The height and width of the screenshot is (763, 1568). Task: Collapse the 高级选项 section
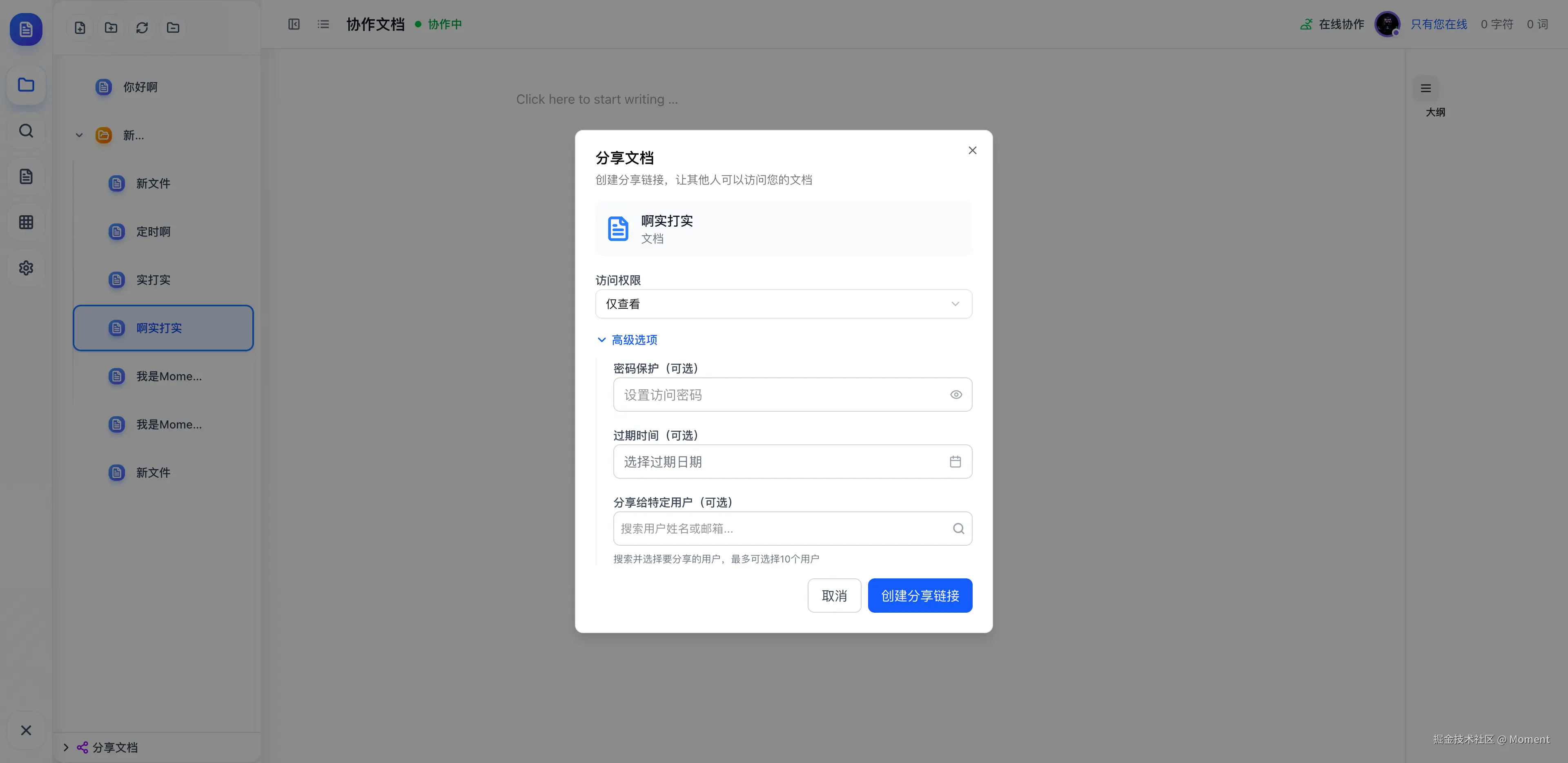pyautogui.click(x=627, y=340)
